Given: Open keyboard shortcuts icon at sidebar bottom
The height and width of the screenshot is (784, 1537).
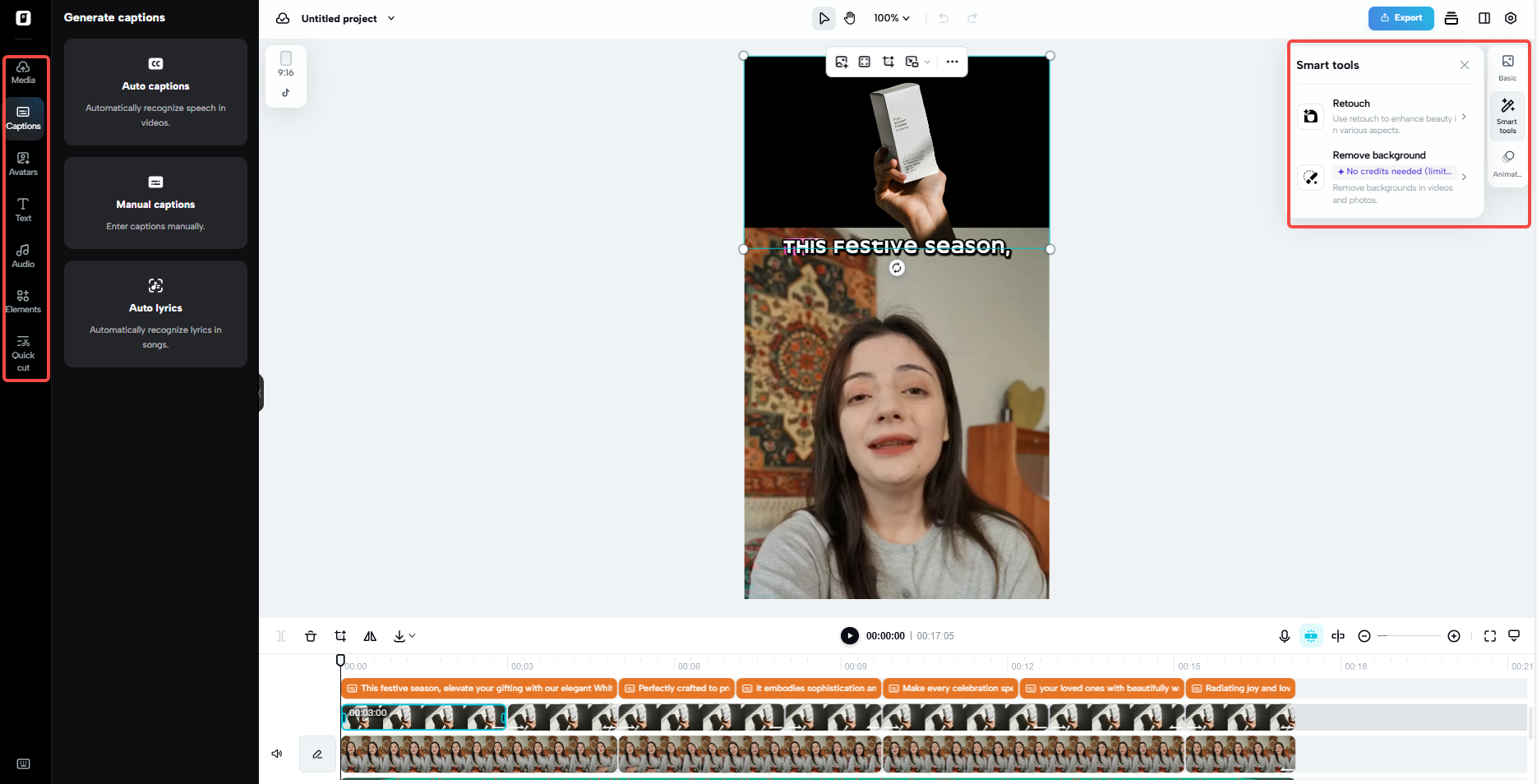Looking at the screenshot, I should coord(23,763).
